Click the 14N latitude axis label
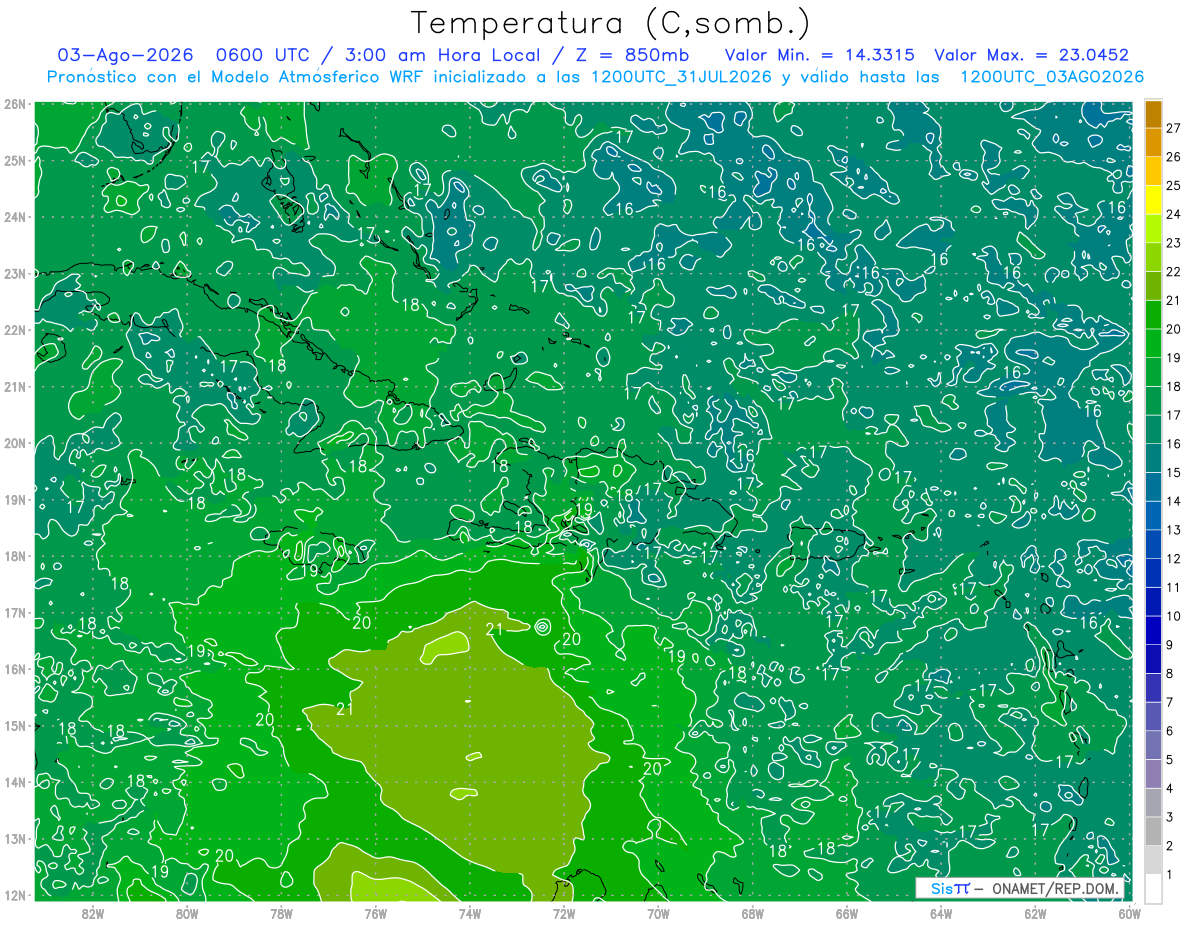This screenshot has height=927, width=1200. click(x=15, y=782)
